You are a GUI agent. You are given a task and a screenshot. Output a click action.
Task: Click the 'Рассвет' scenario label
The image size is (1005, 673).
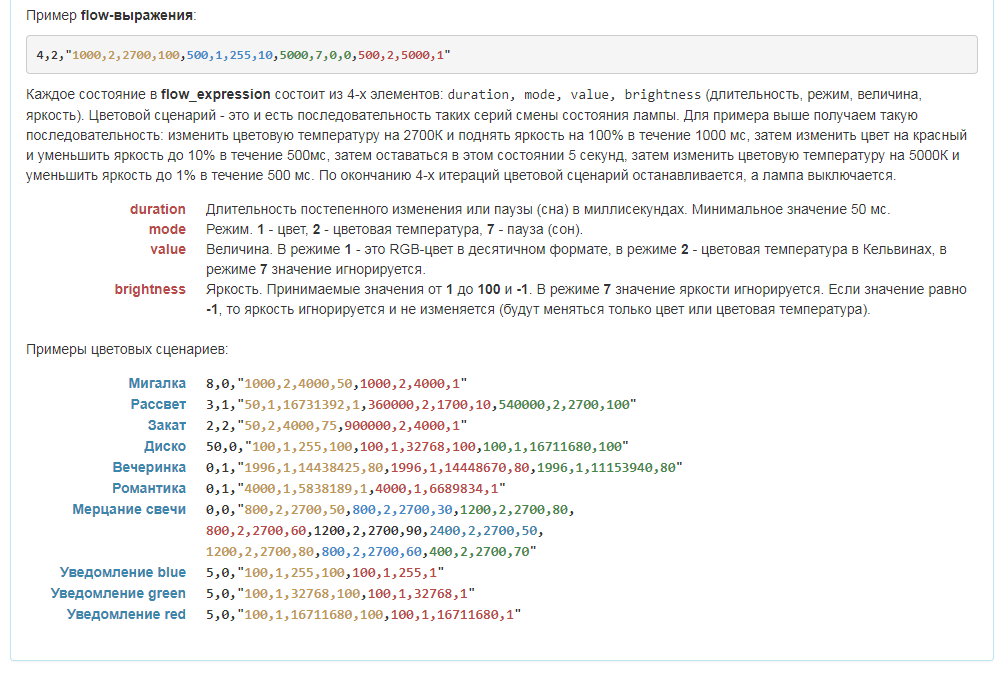pyautogui.click(x=158, y=404)
